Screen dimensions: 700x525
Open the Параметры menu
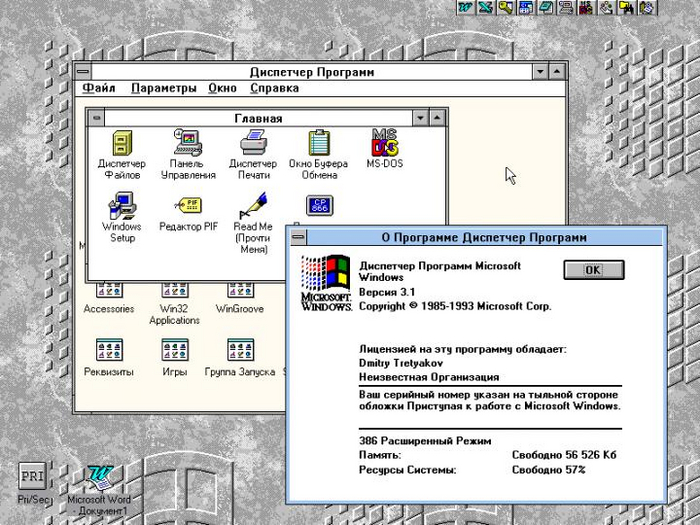[x=163, y=88]
